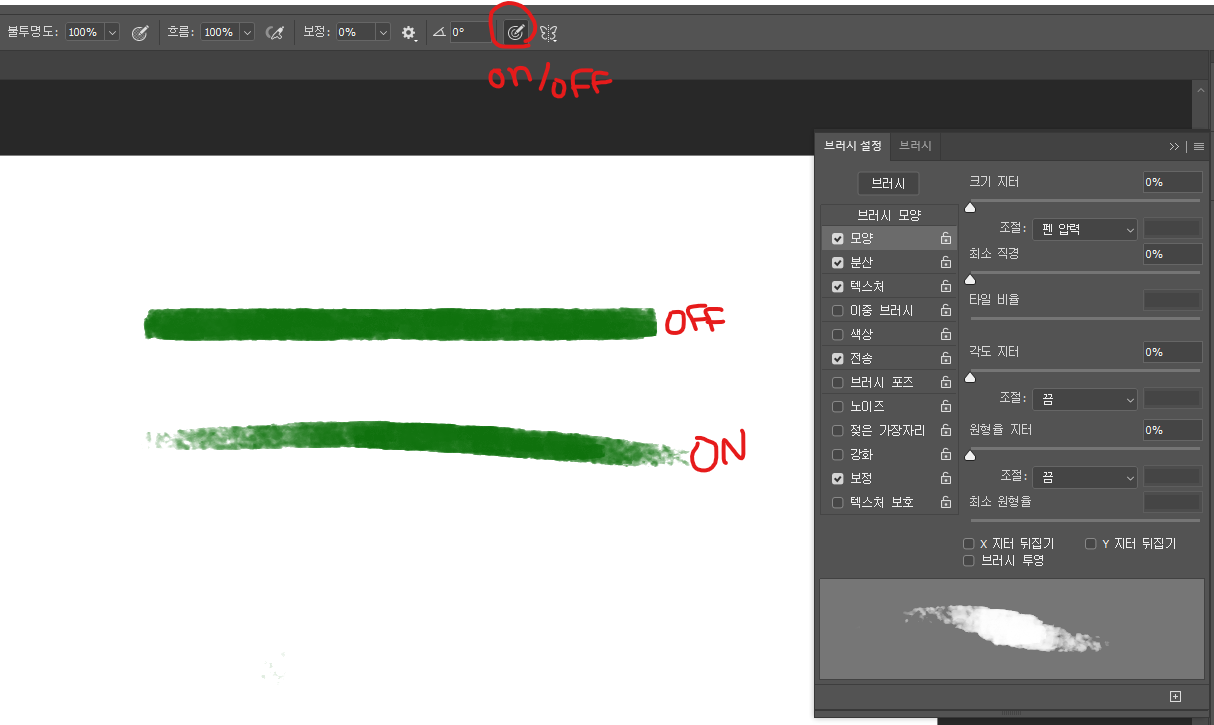Click the brush stroke preview thumbnail
Image resolution: width=1214 pixels, height=725 pixels.
[1011, 629]
